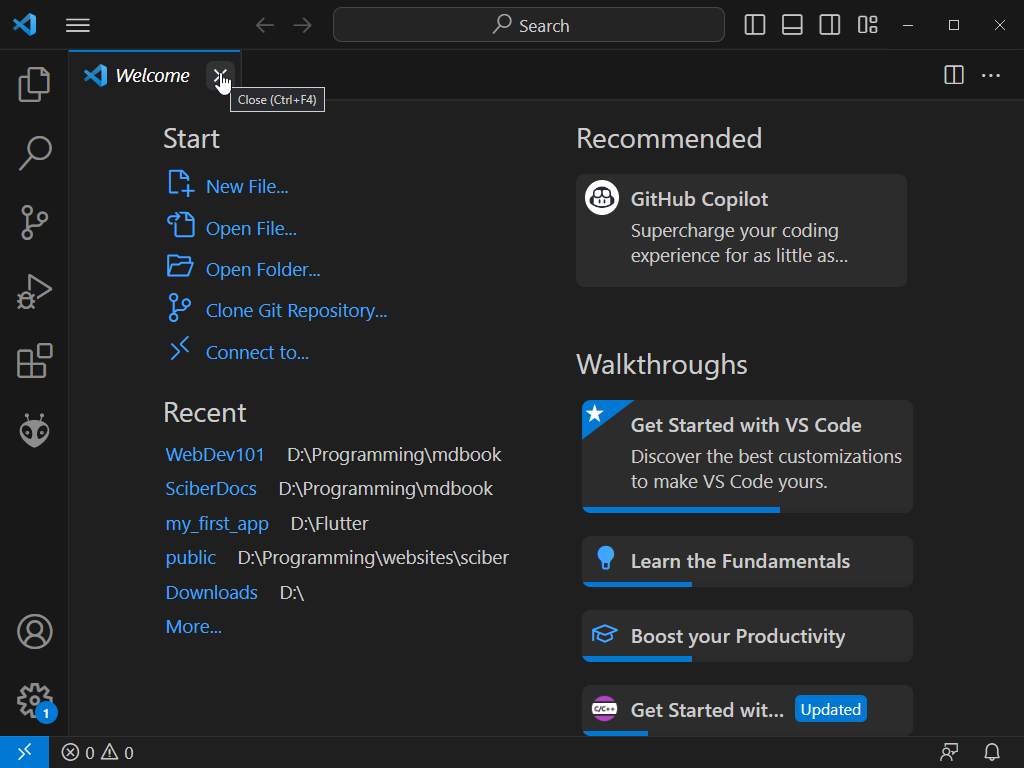Click the Open Folder icon
The height and width of the screenshot is (768, 1024).
click(x=180, y=266)
